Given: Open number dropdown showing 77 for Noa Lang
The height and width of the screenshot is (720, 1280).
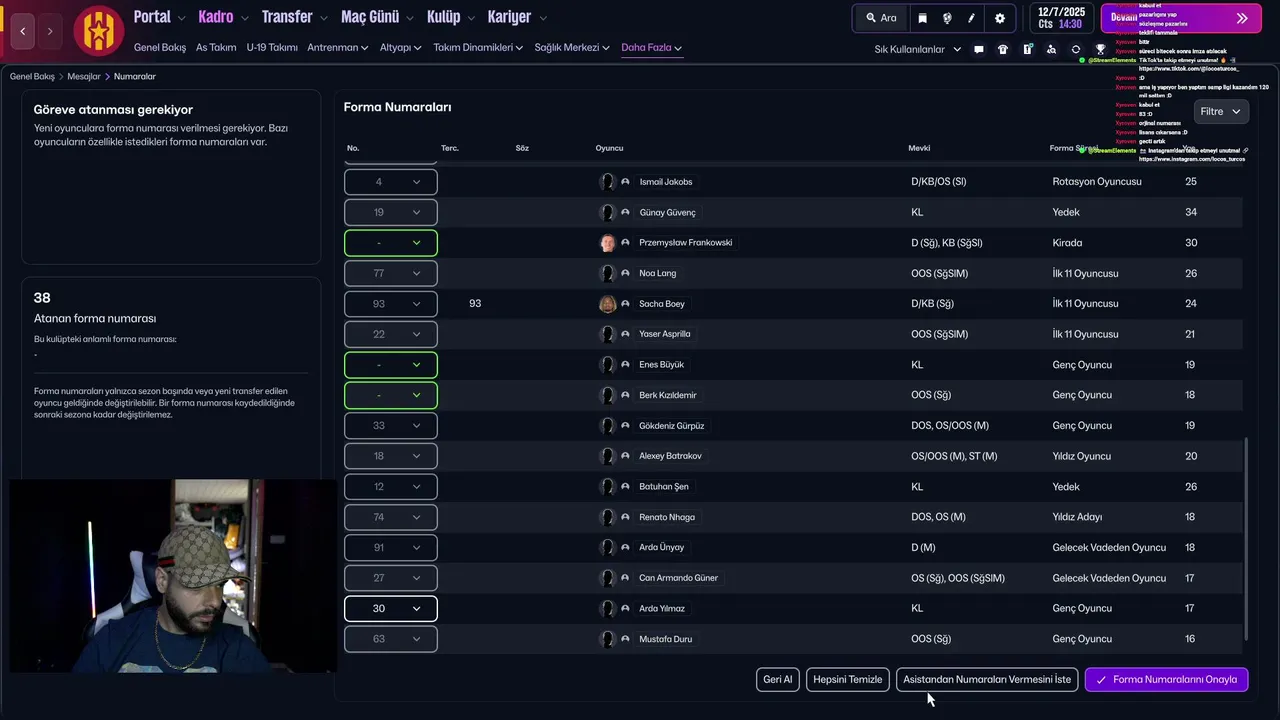Looking at the screenshot, I should (x=390, y=273).
